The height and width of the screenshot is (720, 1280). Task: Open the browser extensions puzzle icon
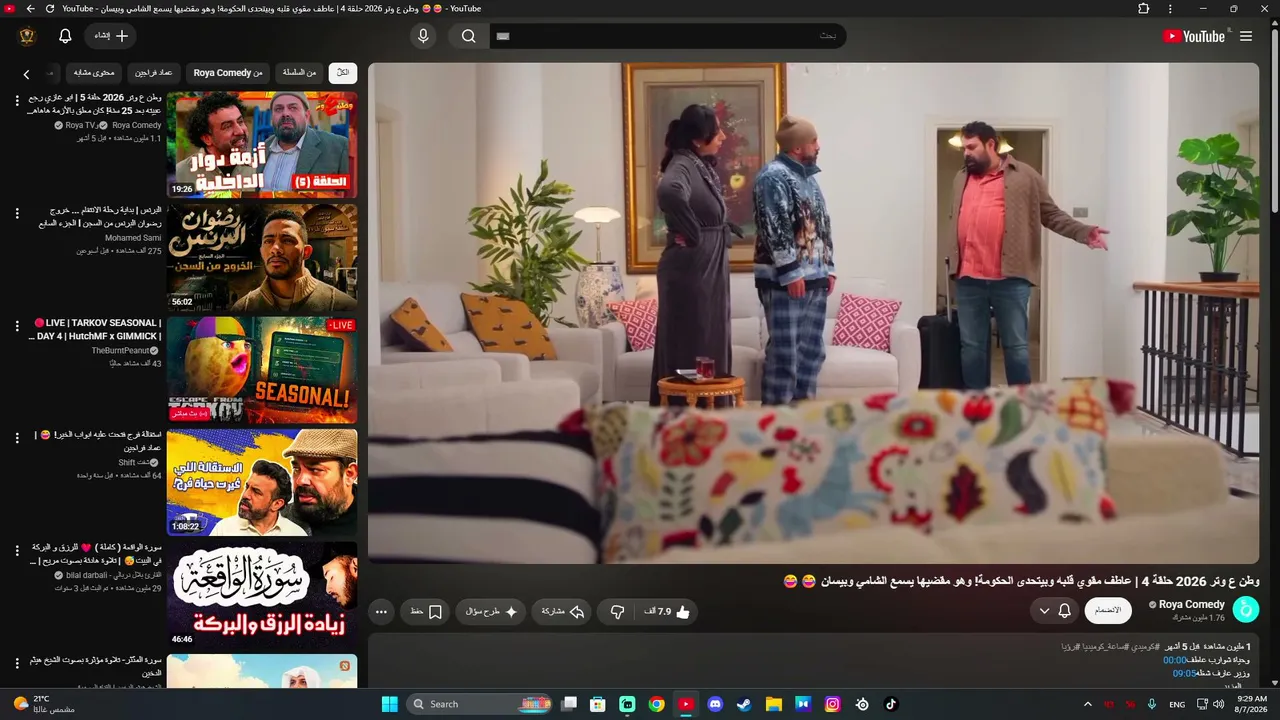pyautogui.click(x=1144, y=9)
